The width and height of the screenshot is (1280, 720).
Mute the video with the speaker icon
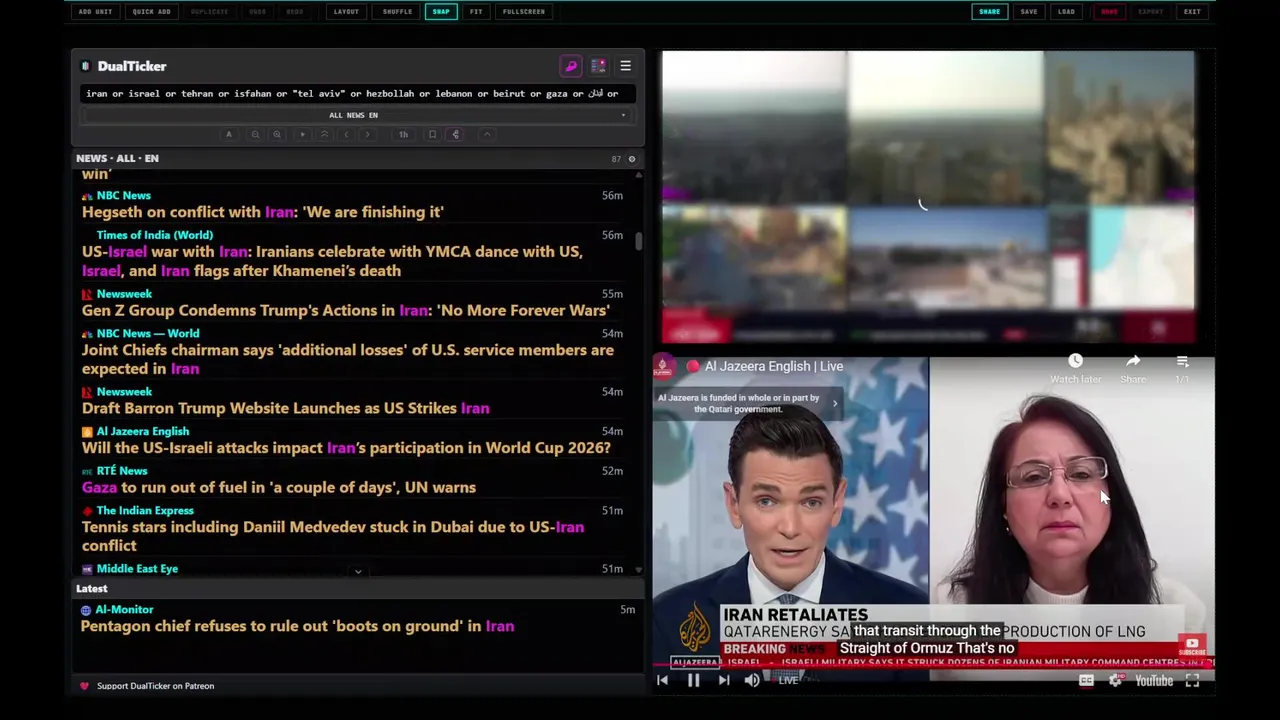click(752, 680)
